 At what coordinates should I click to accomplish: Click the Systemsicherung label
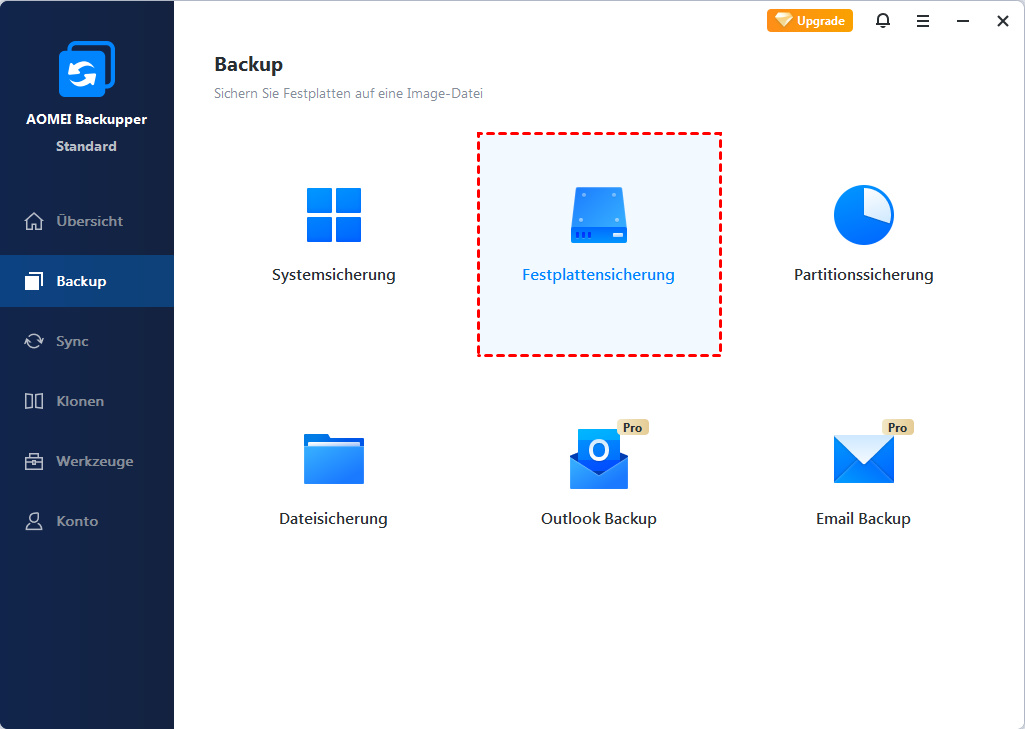pyautogui.click(x=334, y=275)
